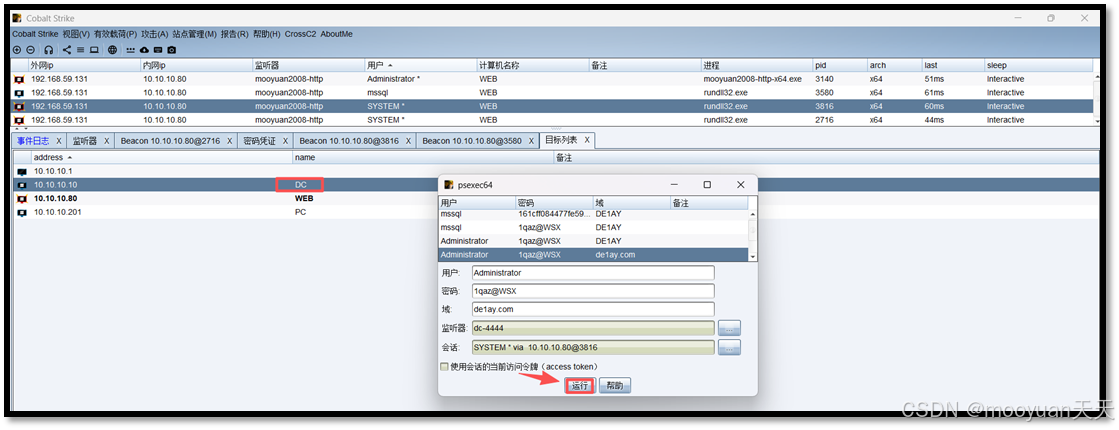Open the 视图(V) menu
This screenshot has height=430, width=1119.
coord(76,34)
